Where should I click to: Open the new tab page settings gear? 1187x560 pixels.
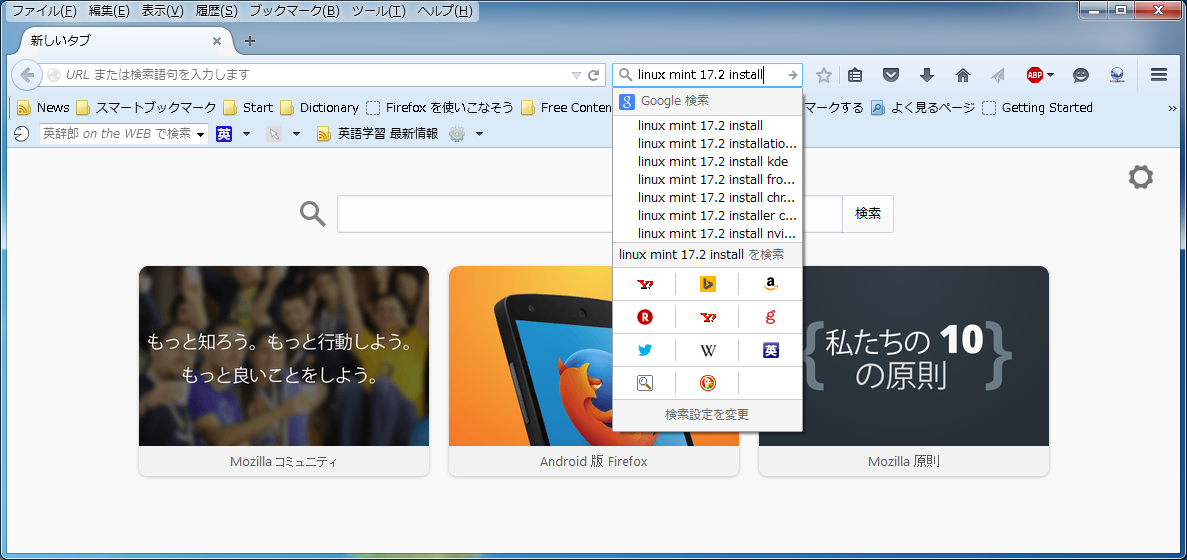click(1141, 178)
